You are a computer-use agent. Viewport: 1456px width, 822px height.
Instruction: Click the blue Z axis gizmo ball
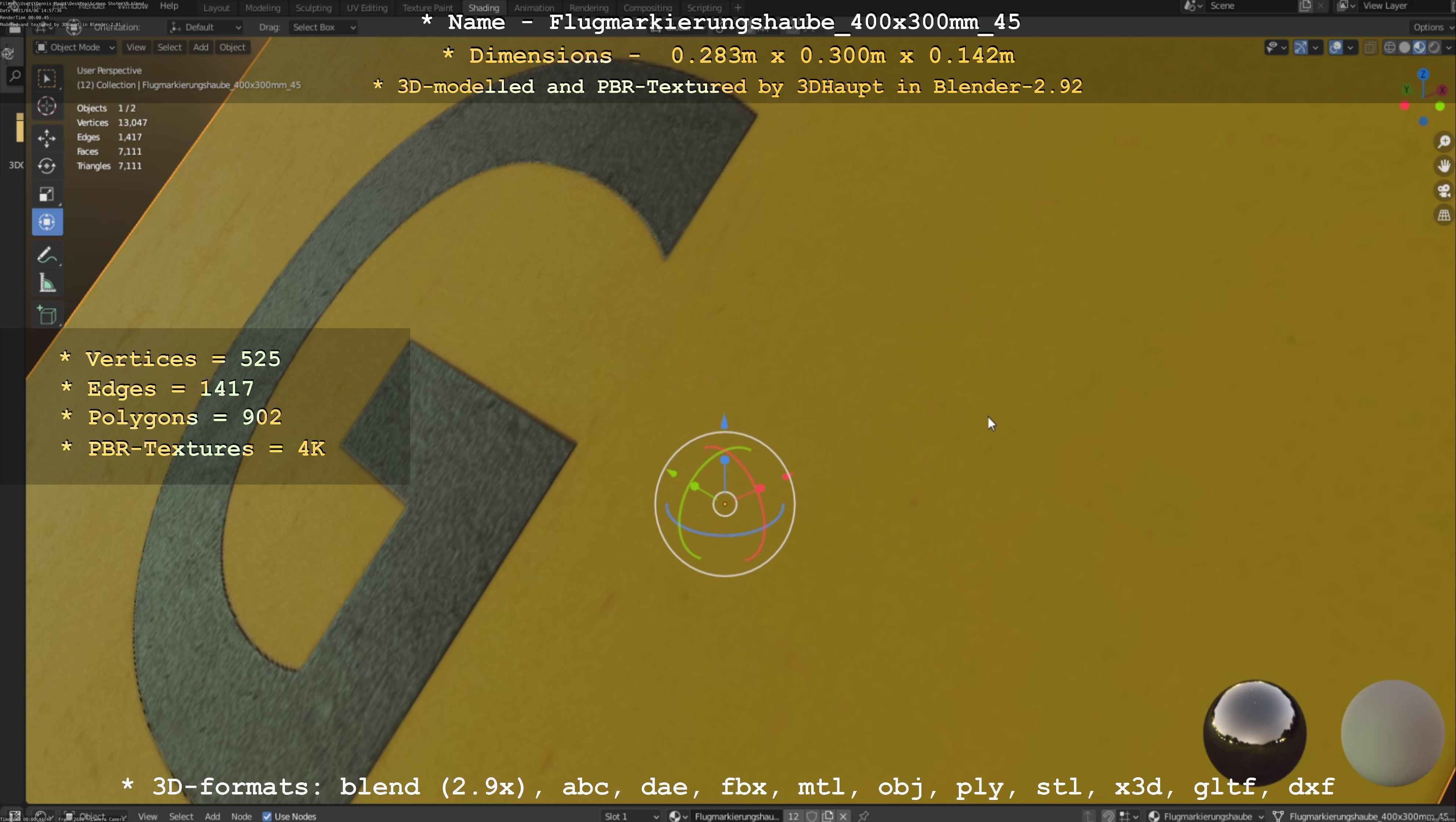point(1423,75)
